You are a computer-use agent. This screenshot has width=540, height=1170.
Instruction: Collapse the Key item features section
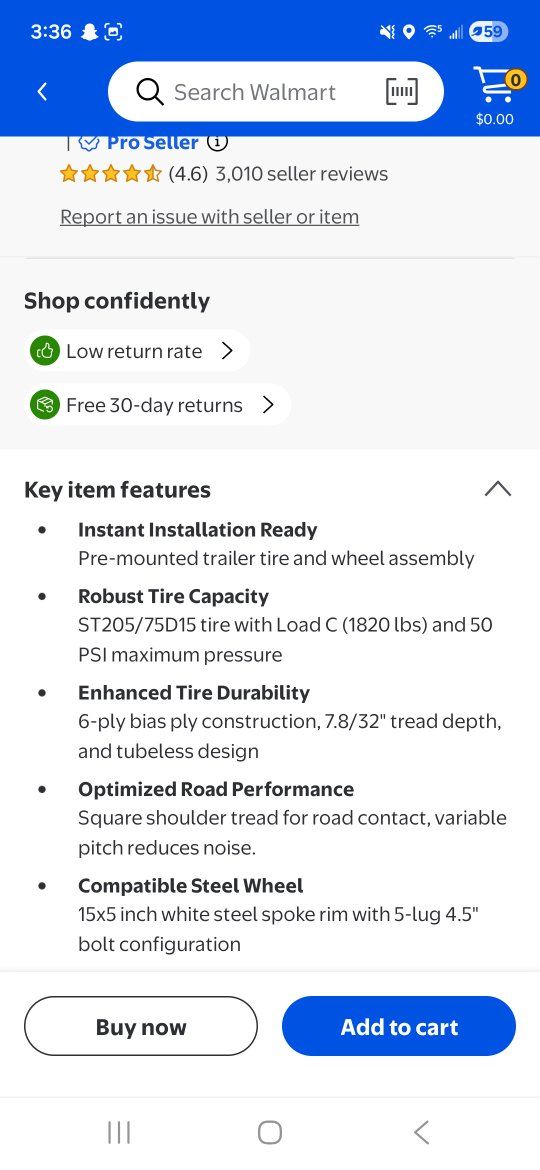point(497,489)
